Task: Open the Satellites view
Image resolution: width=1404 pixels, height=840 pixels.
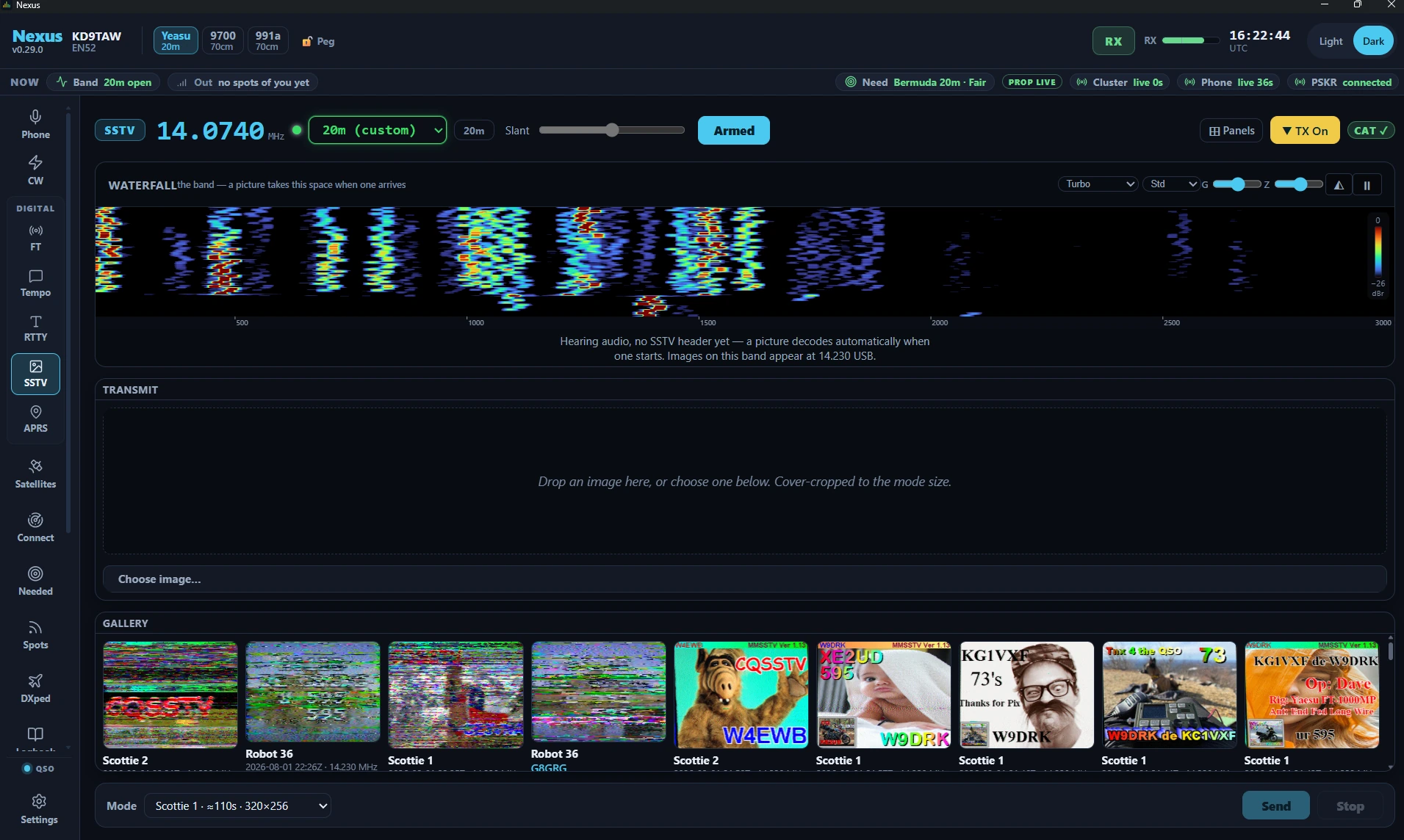Action: click(x=35, y=474)
